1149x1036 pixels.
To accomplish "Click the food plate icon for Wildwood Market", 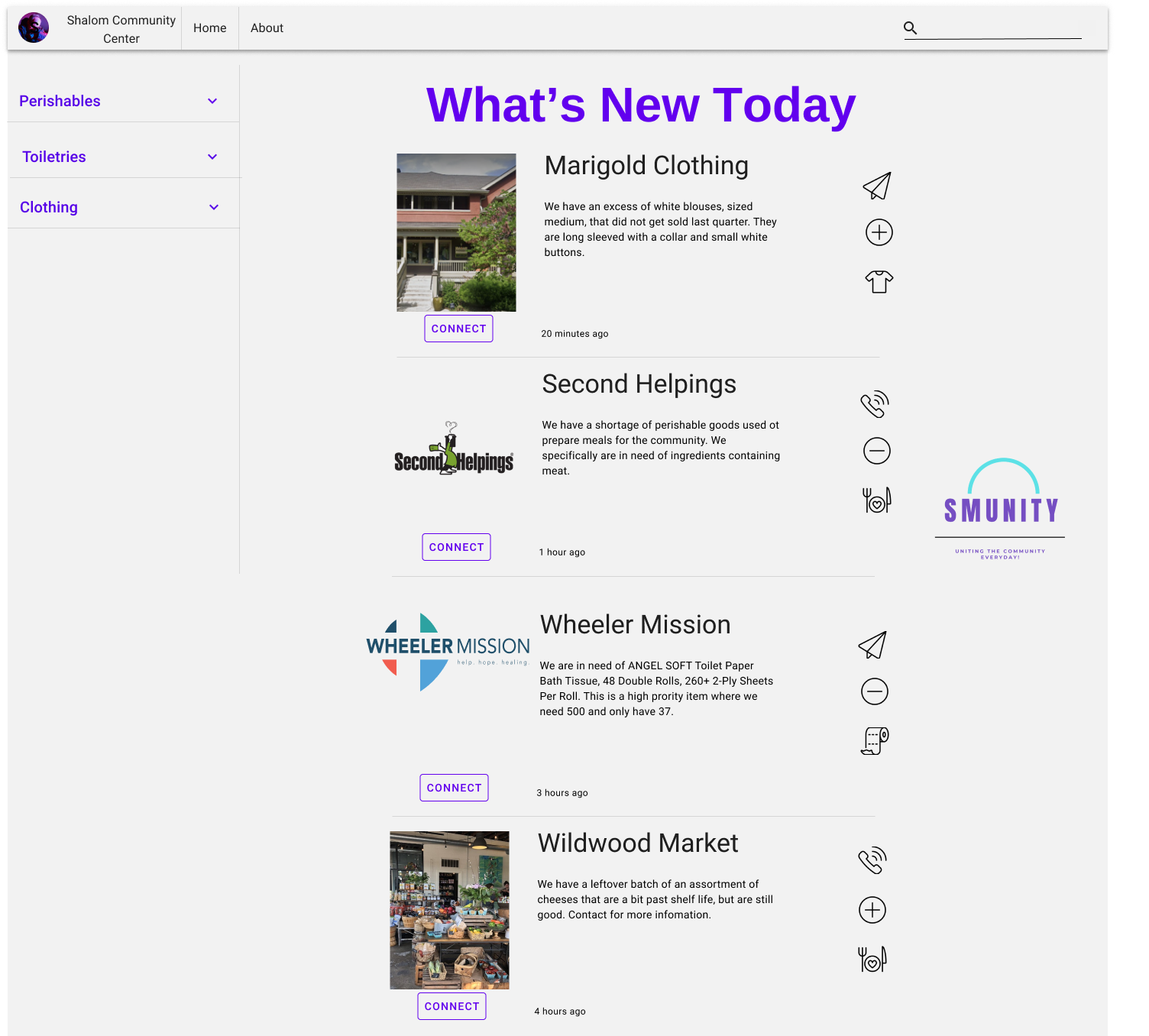I will (872, 959).
